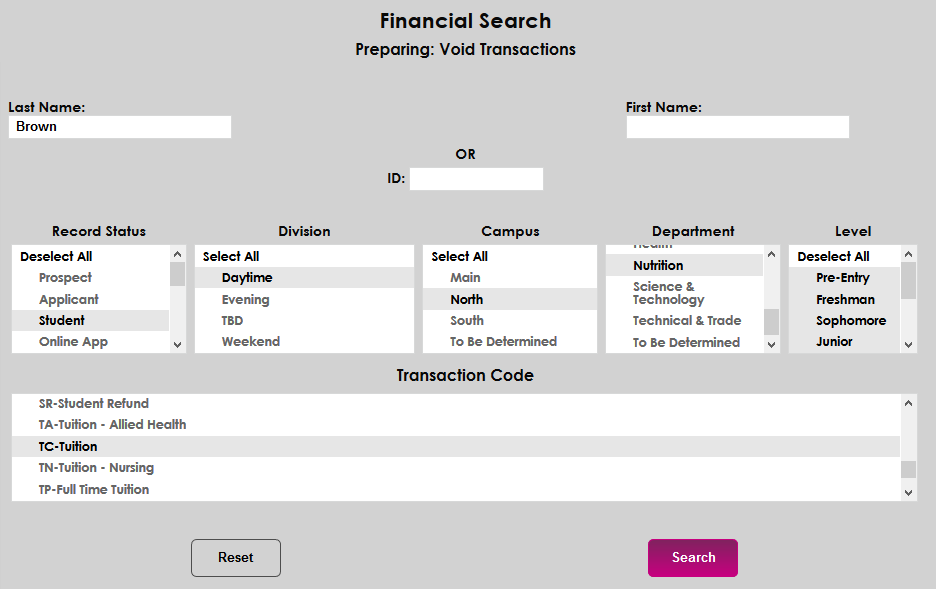
Task: Choose Select All in Campus list
Action: [460, 257]
